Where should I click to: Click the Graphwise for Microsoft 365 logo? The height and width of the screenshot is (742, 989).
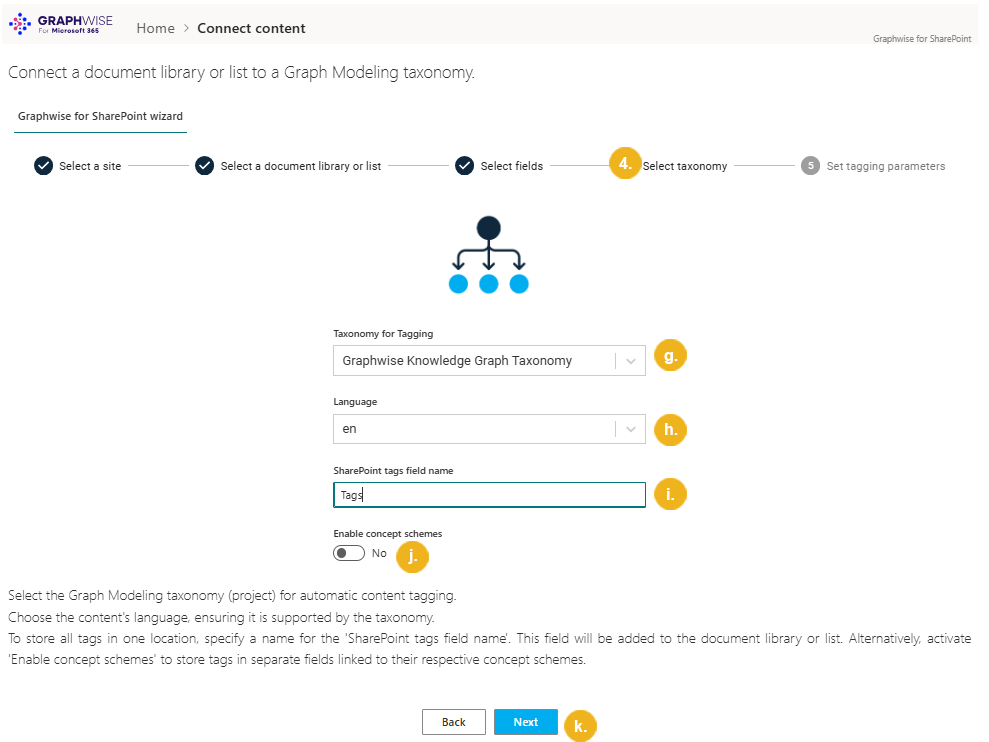tap(61, 24)
